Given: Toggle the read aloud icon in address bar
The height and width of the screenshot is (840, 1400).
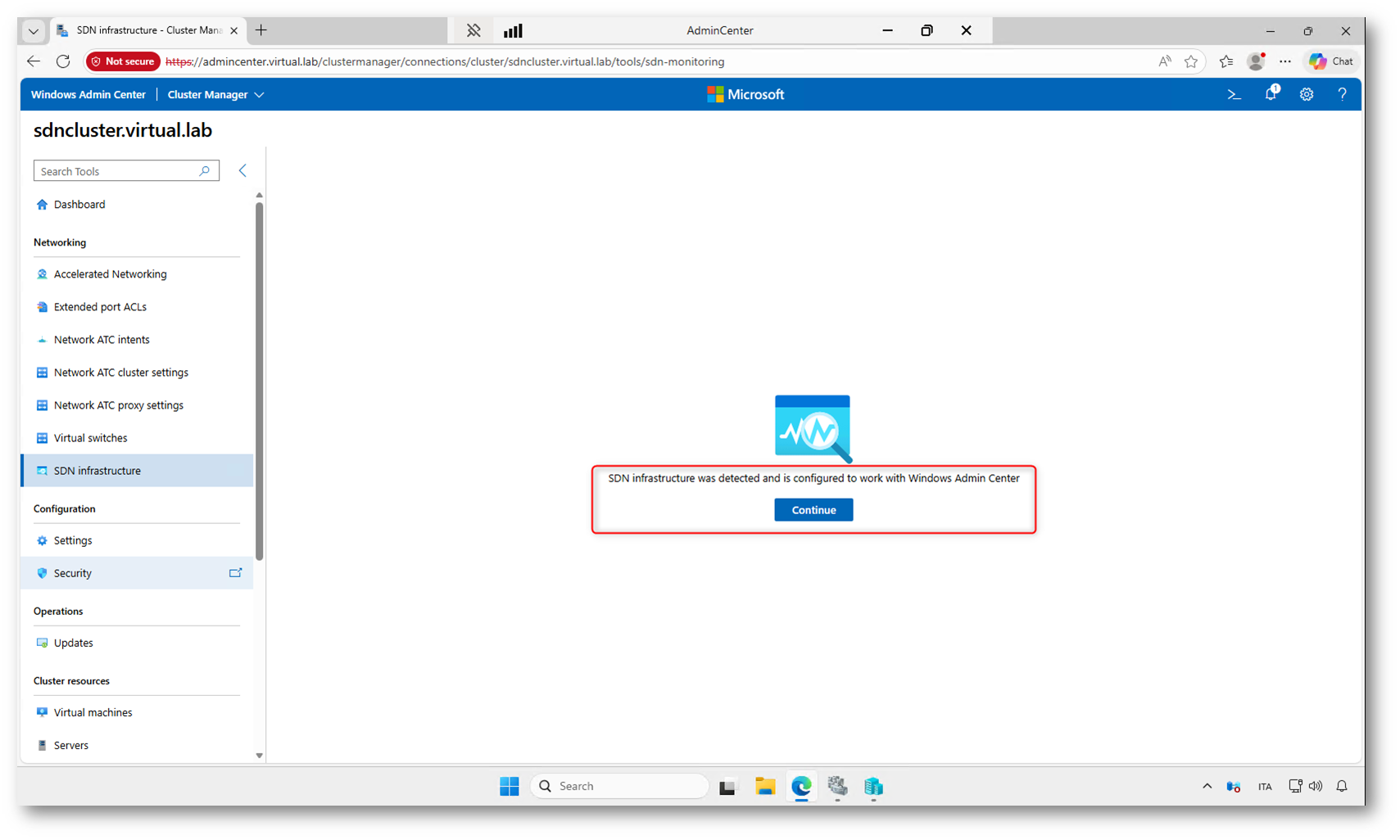Looking at the screenshot, I should [1164, 61].
